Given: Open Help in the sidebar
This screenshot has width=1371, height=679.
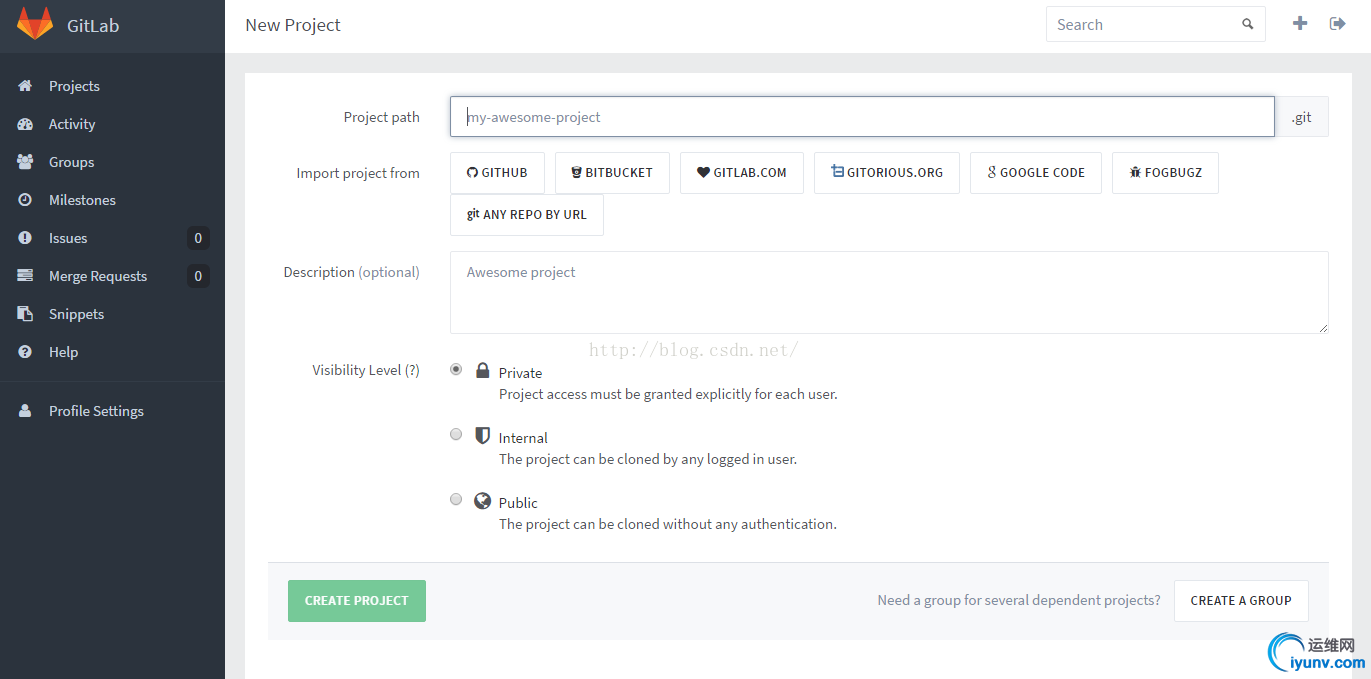Looking at the screenshot, I should click(x=112, y=352).
